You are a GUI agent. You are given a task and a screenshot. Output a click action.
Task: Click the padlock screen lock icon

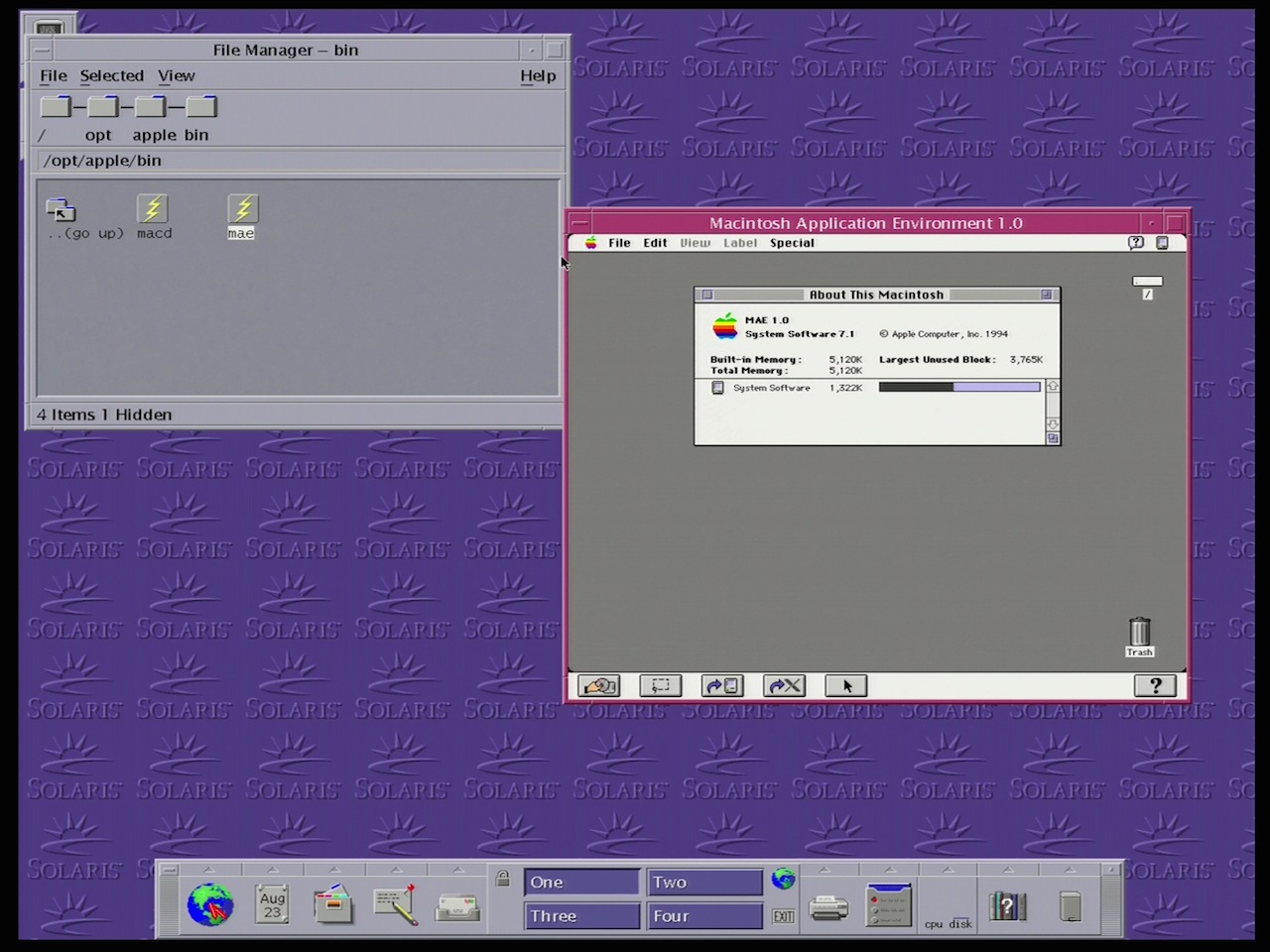pyautogui.click(x=503, y=879)
